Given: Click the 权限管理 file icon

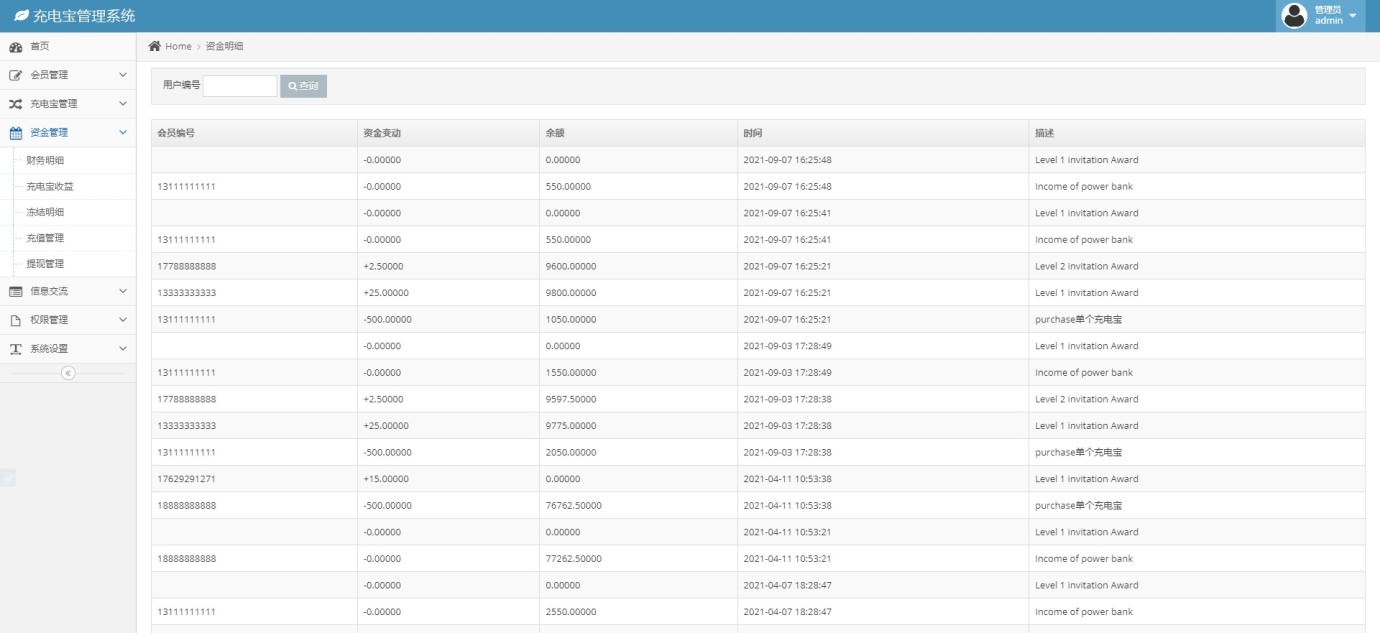Looking at the screenshot, I should (x=16, y=321).
